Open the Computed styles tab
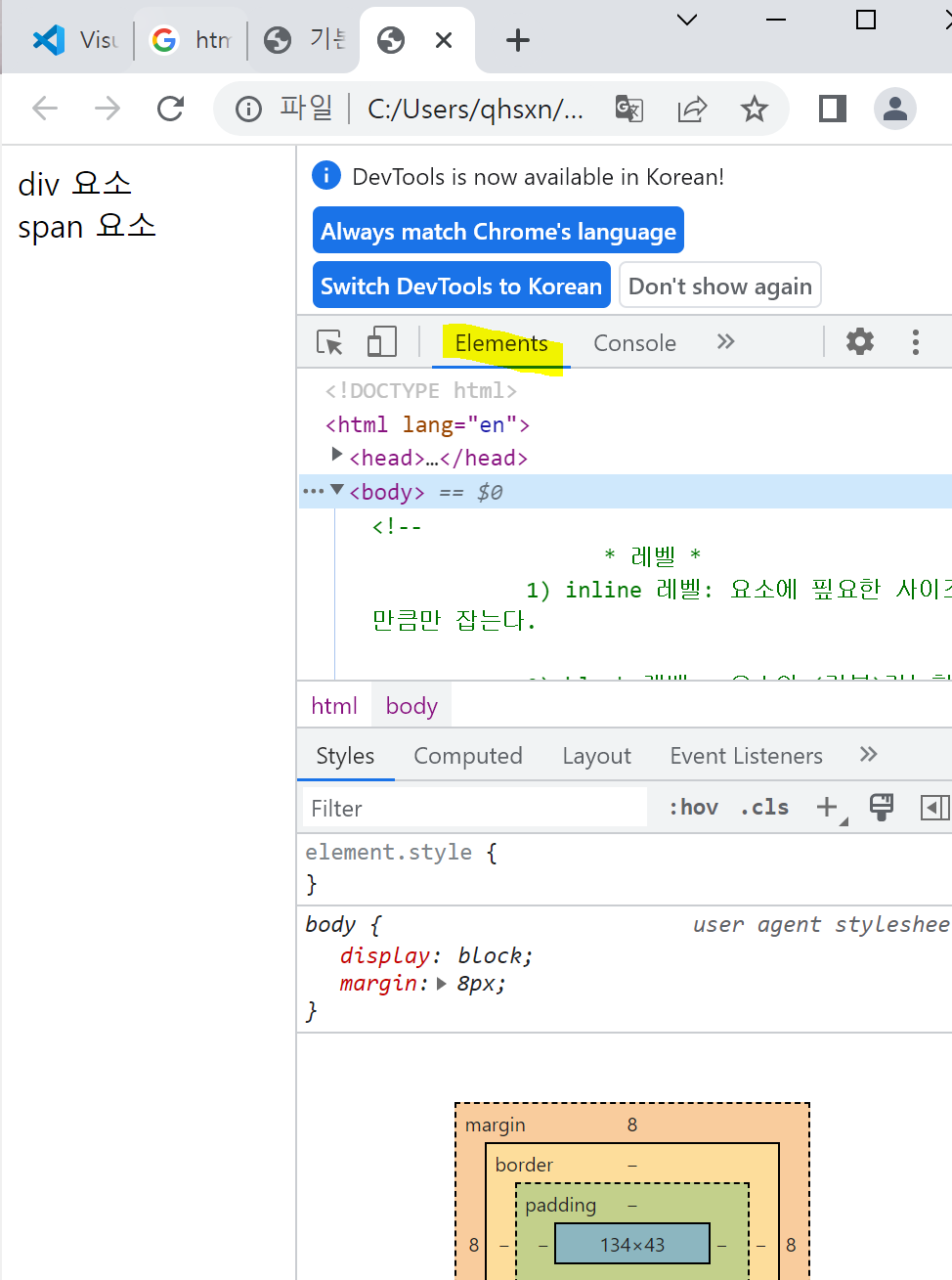 coord(468,755)
